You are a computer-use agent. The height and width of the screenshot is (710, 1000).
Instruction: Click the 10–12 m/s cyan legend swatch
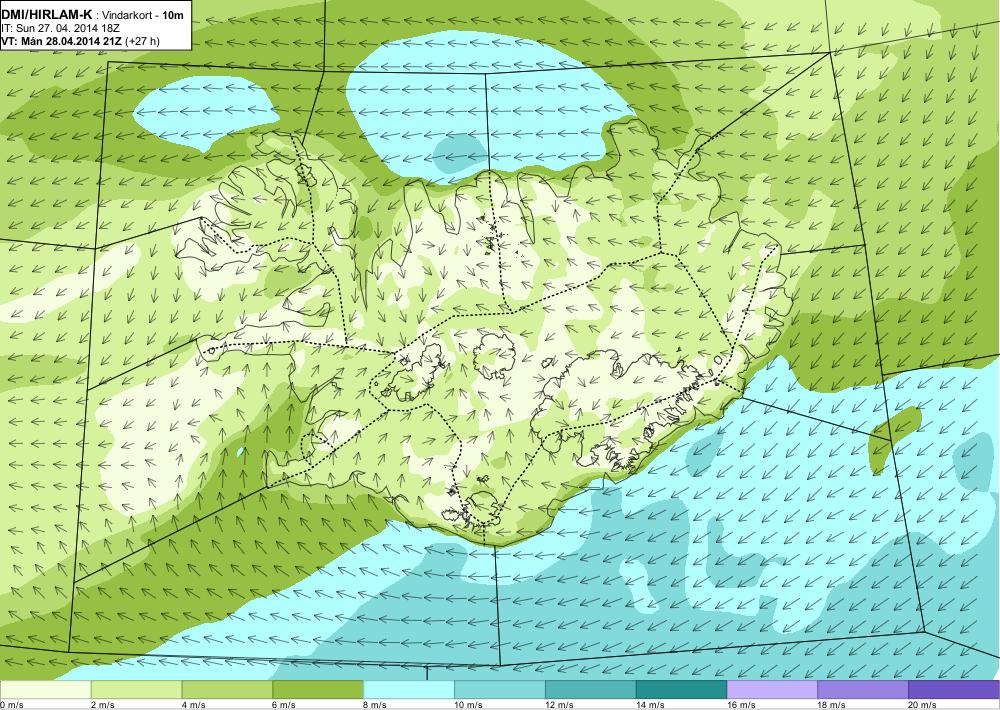click(x=499, y=690)
